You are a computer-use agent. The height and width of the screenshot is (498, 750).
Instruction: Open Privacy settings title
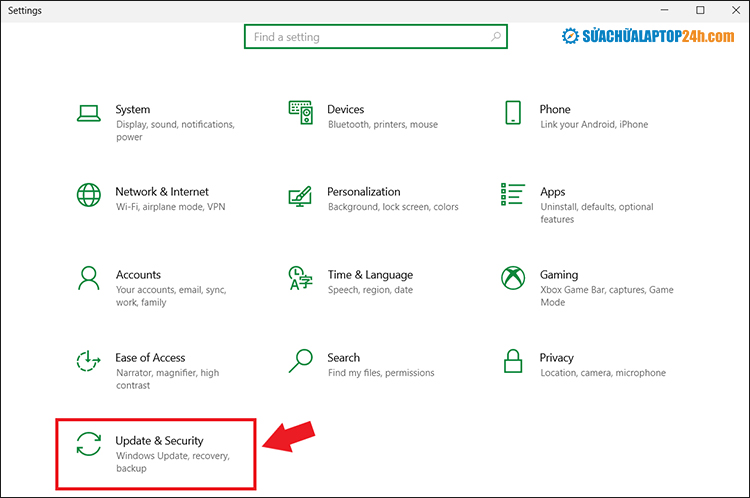click(556, 358)
